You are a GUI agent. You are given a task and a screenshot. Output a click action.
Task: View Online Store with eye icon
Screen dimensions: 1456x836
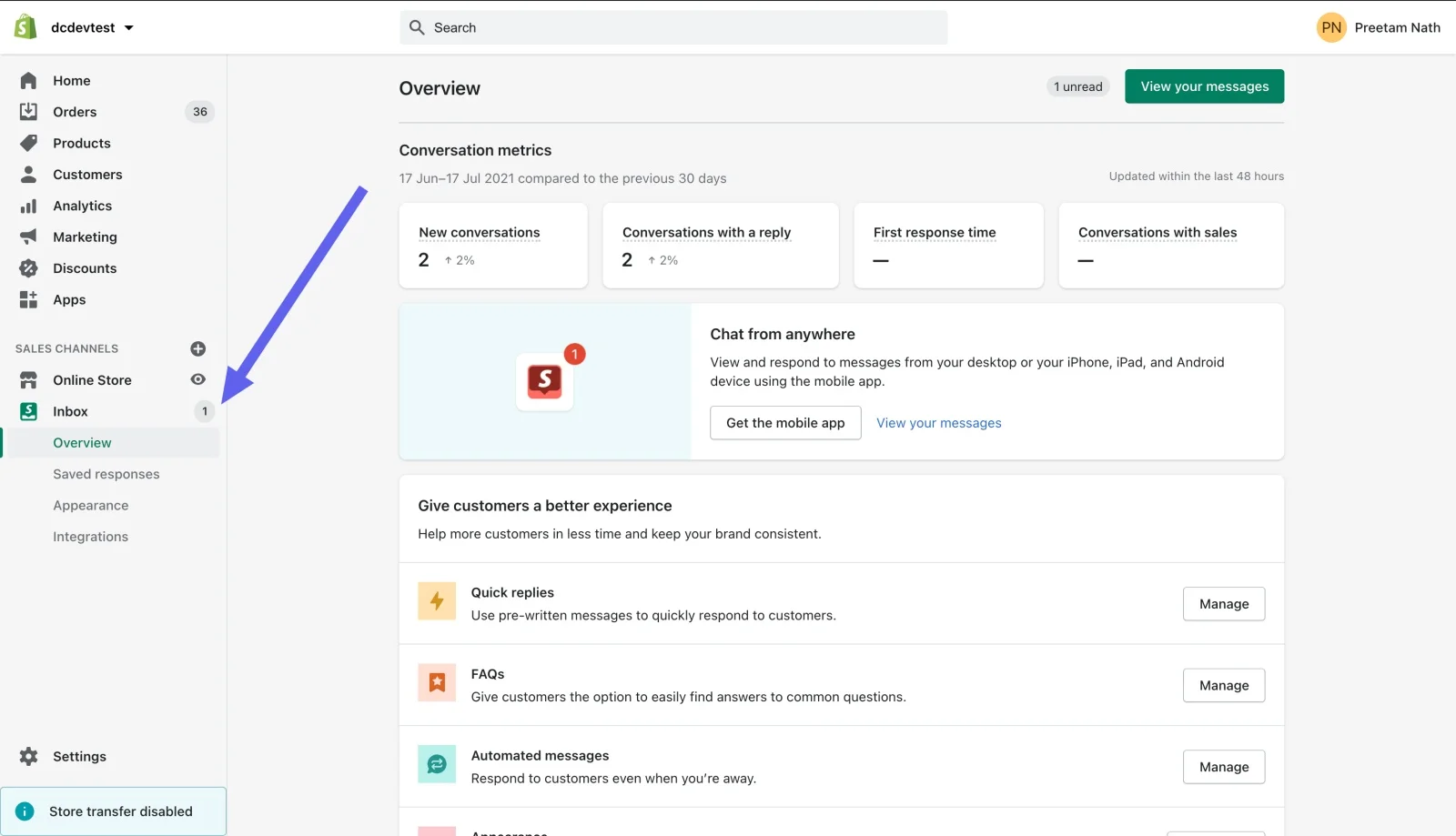coord(197,379)
